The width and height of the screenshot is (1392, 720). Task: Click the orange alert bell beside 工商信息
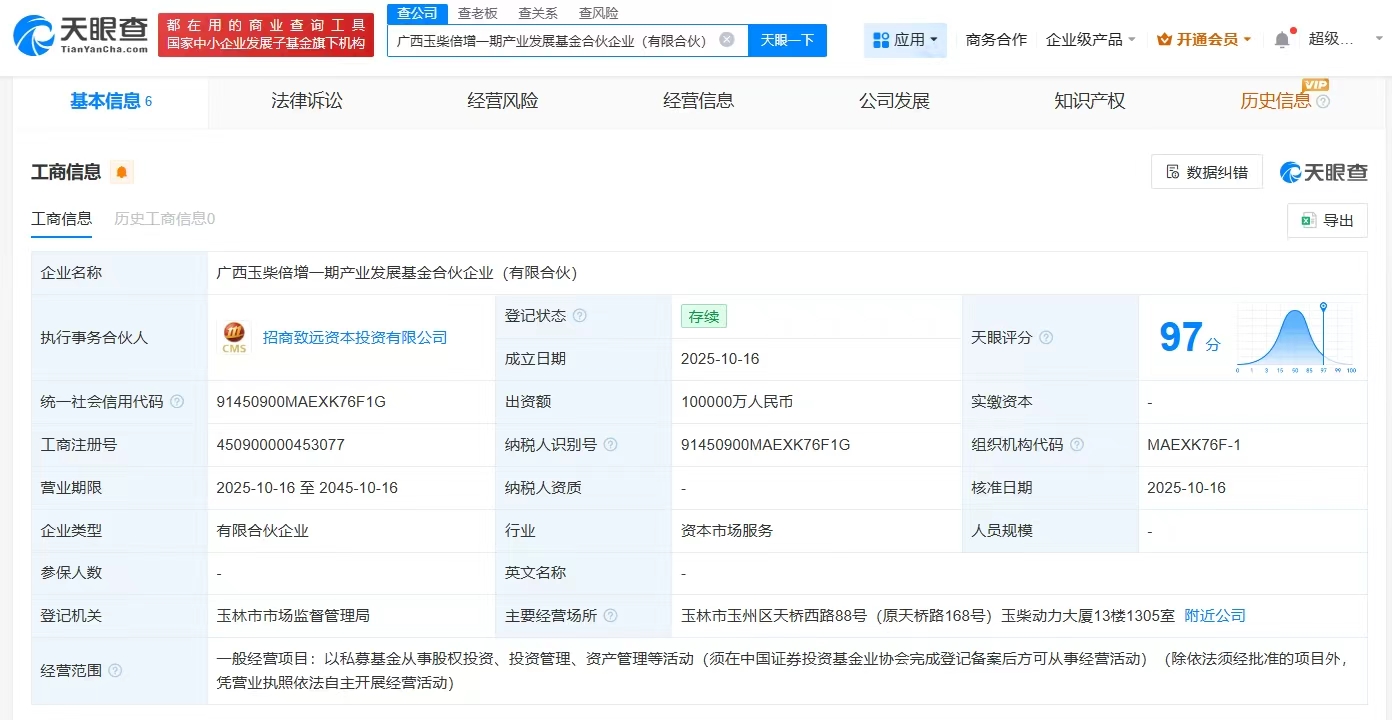click(x=122, y=172)
